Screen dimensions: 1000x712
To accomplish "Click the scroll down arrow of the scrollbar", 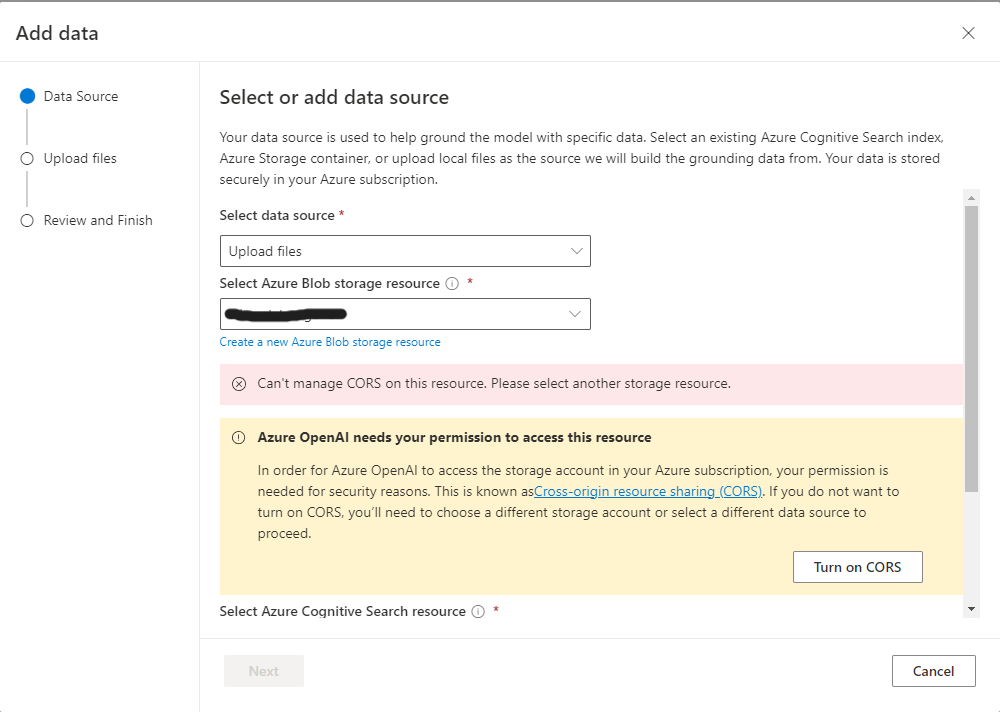I will pyautogui.click(x=971, y=609).
